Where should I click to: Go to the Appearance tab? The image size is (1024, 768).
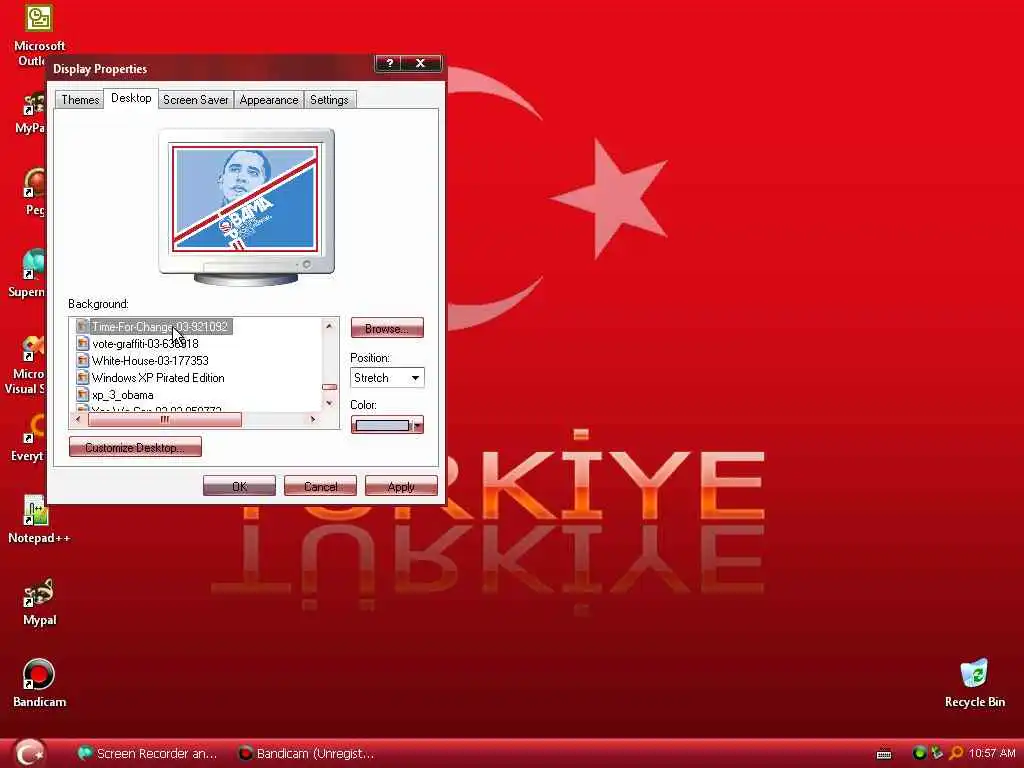click(268, 100)
